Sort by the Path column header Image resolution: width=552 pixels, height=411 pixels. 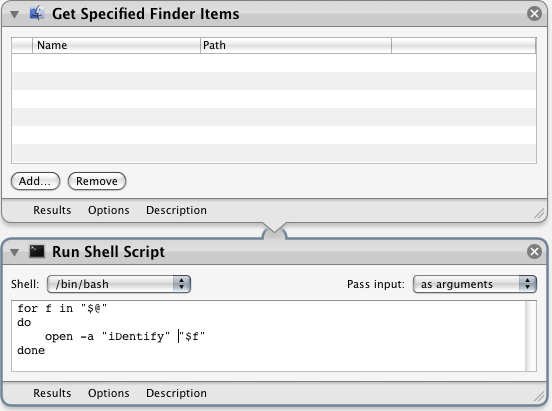[296, 45]
